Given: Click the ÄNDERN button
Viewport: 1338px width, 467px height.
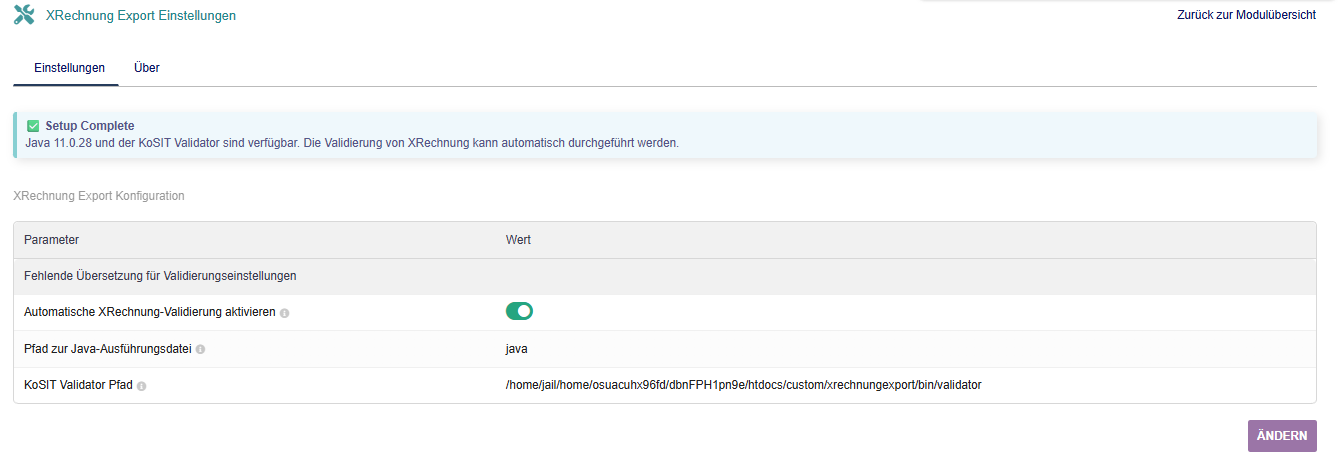Looking at the screenshot, I should 1282,436.
